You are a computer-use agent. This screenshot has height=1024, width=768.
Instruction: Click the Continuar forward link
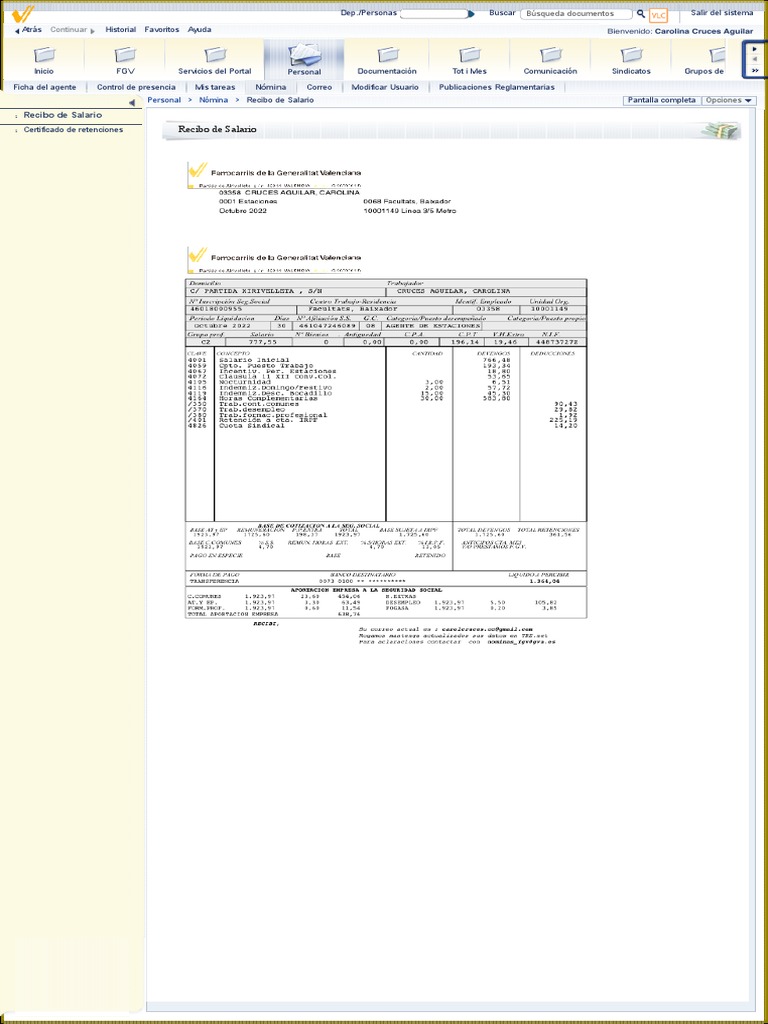[72, 29]
